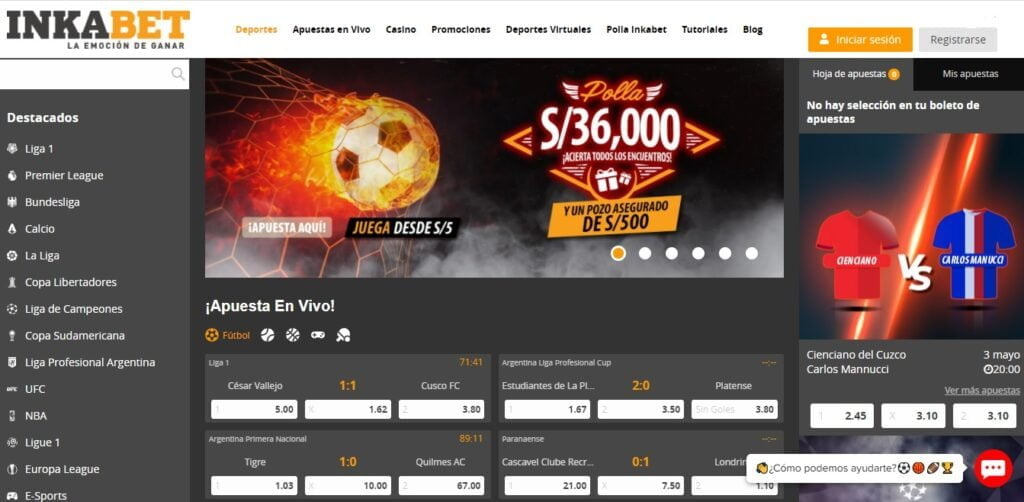Image resolution: width=1024 pixels, height=502 pixels.
Task: Open the Casino menu item
Action: coord(401,29)
